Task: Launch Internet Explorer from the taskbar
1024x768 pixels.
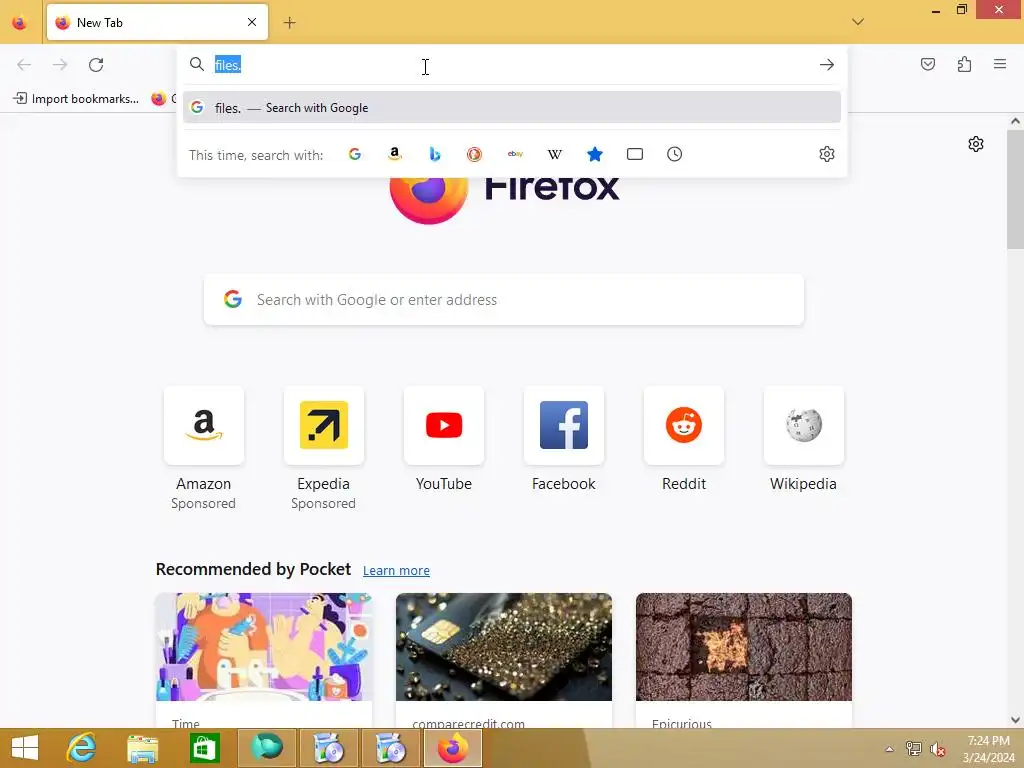Action: coord(82,748)
